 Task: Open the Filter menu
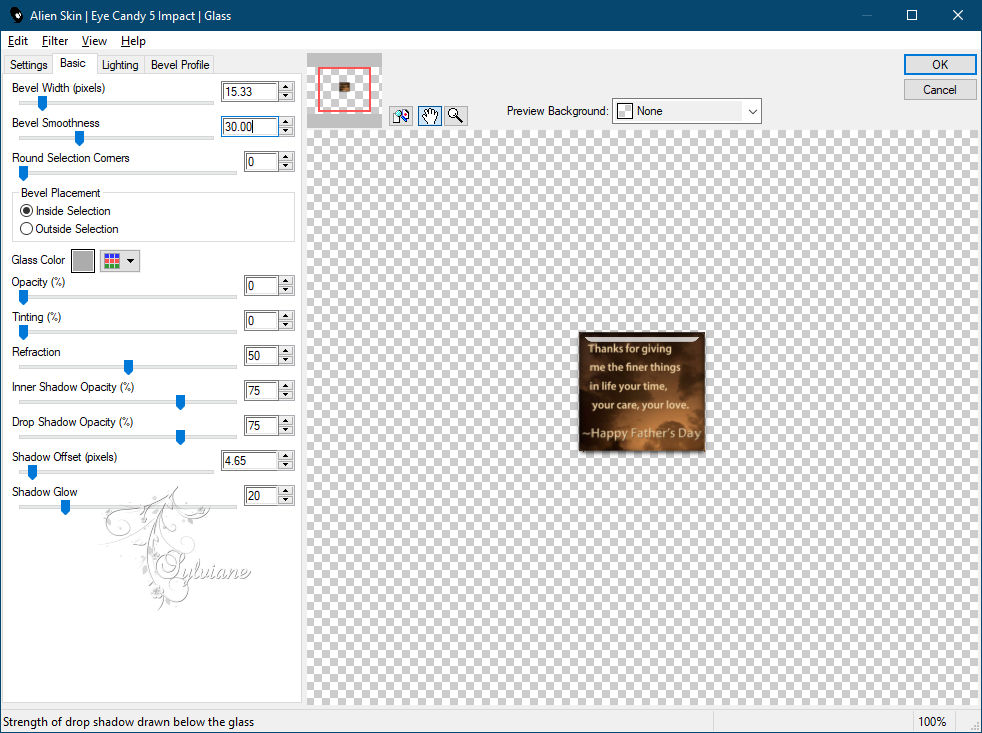(54, 41)
